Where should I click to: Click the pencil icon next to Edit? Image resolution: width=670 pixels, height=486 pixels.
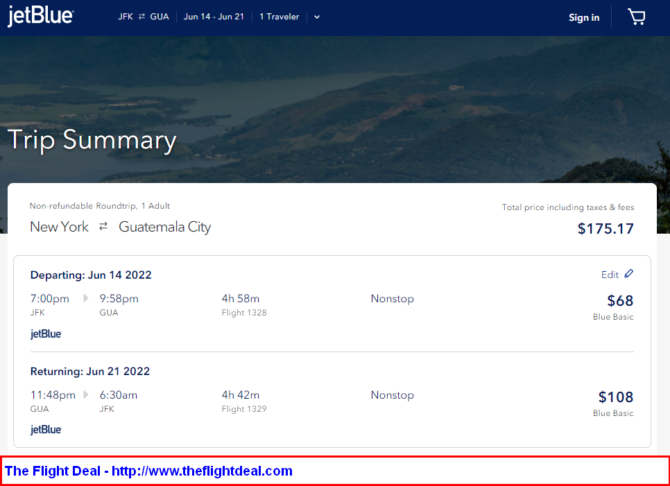[629, 274]
